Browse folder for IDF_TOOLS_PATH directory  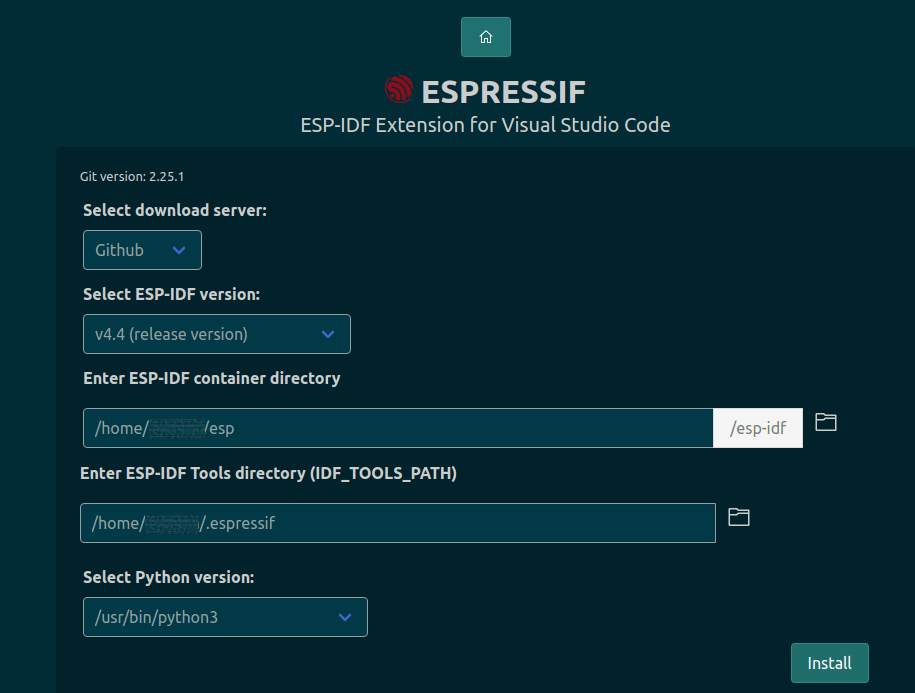pyautogui.click(x=739, y=517)
